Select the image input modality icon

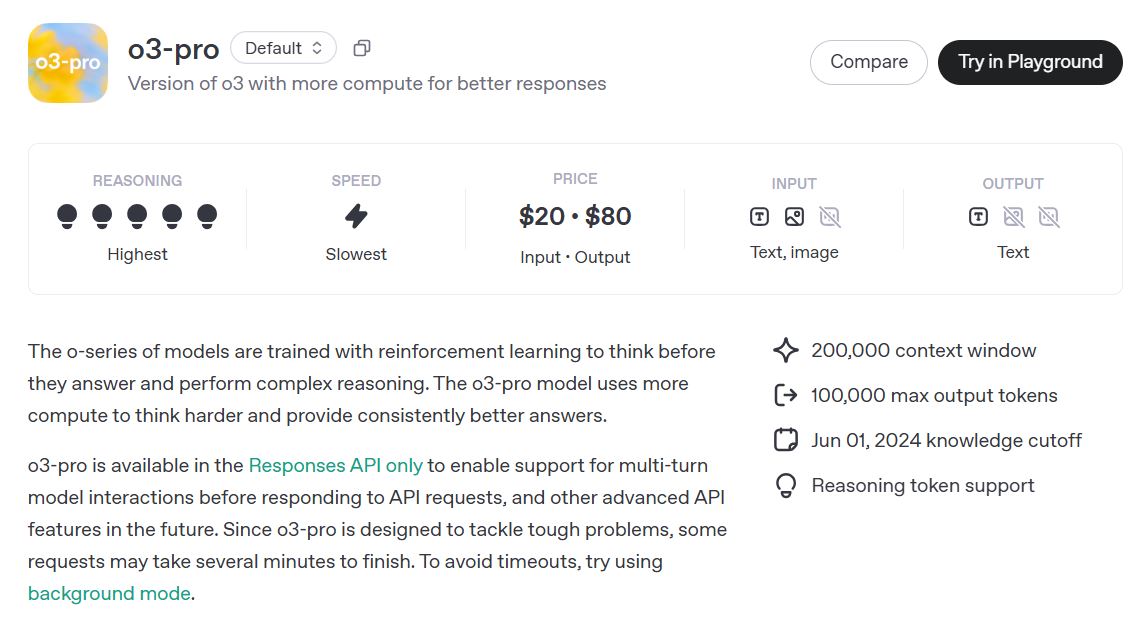794,216
